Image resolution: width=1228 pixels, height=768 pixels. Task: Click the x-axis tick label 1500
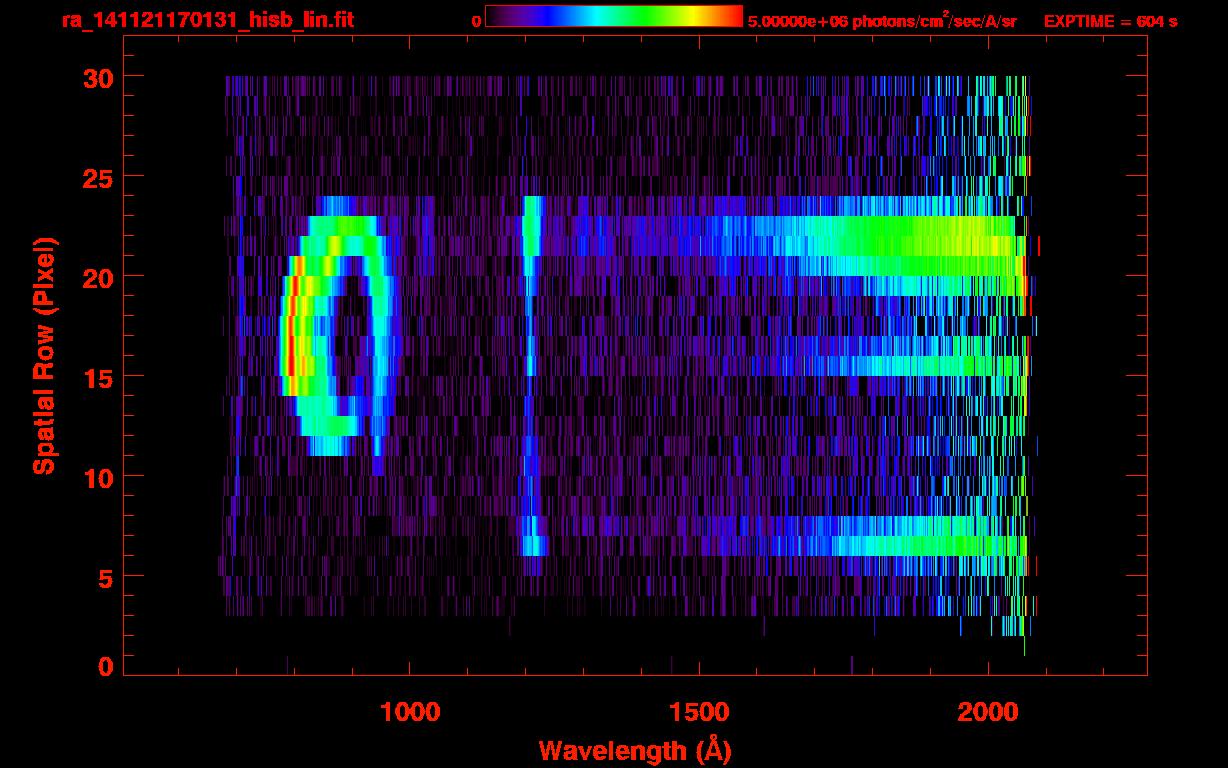pyautogui.click(x=699, y=712)
